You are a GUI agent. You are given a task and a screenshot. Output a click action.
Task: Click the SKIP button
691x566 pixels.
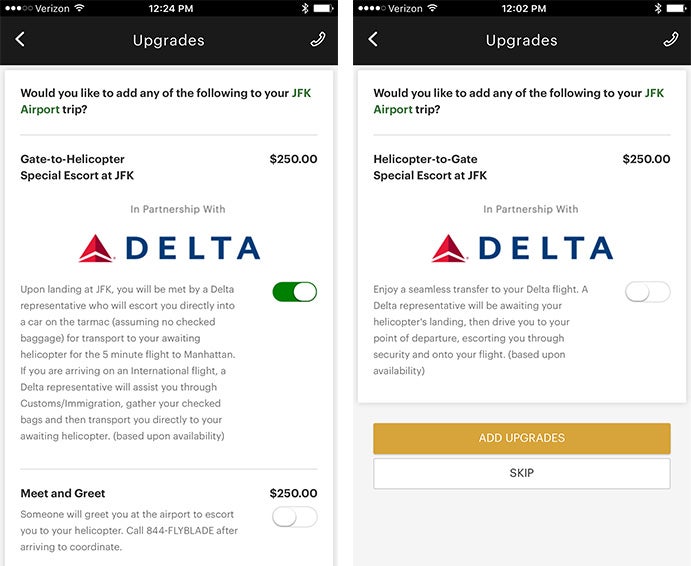pos(522,473)
